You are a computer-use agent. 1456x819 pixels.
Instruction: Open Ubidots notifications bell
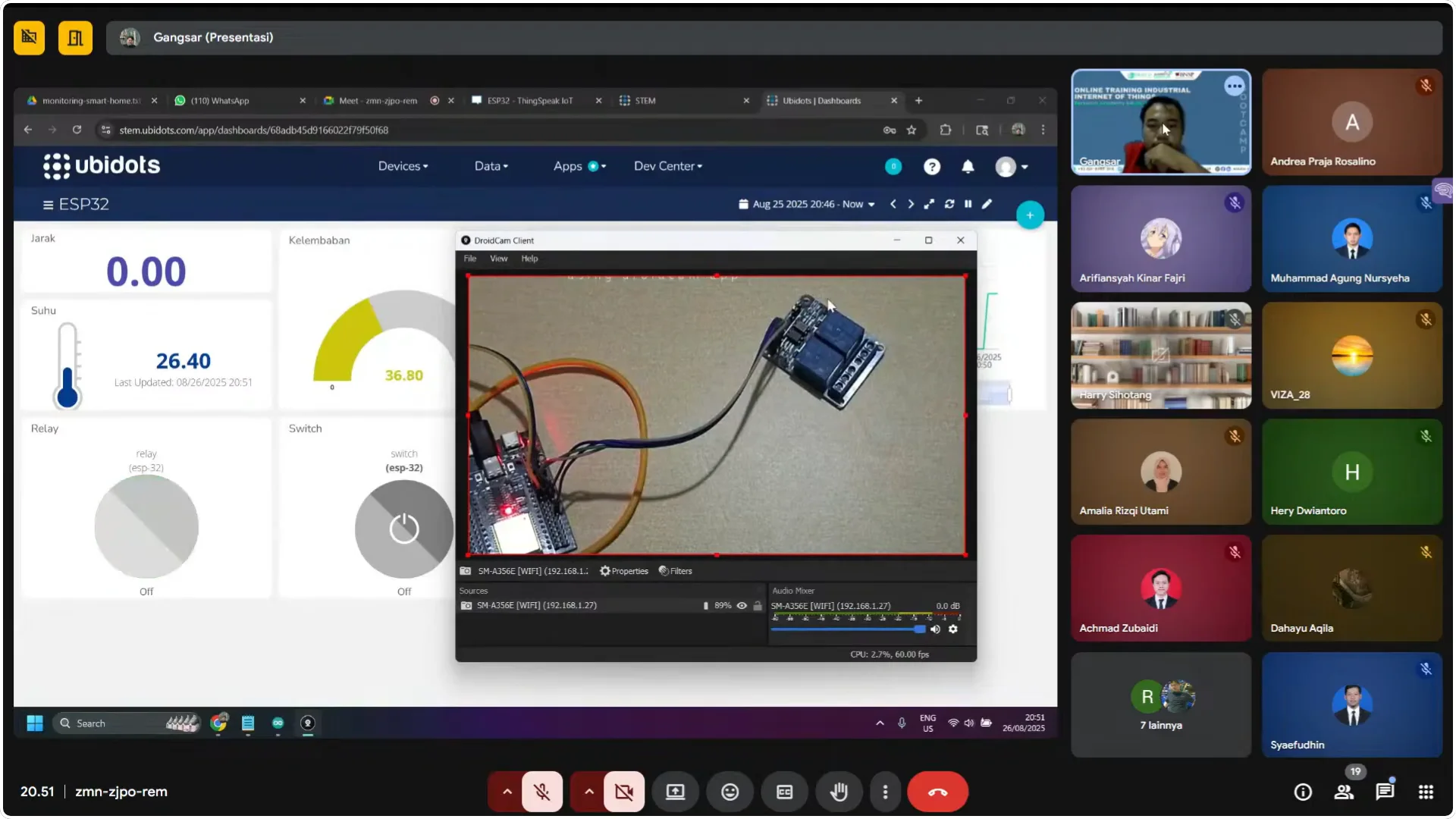point(968,167)
